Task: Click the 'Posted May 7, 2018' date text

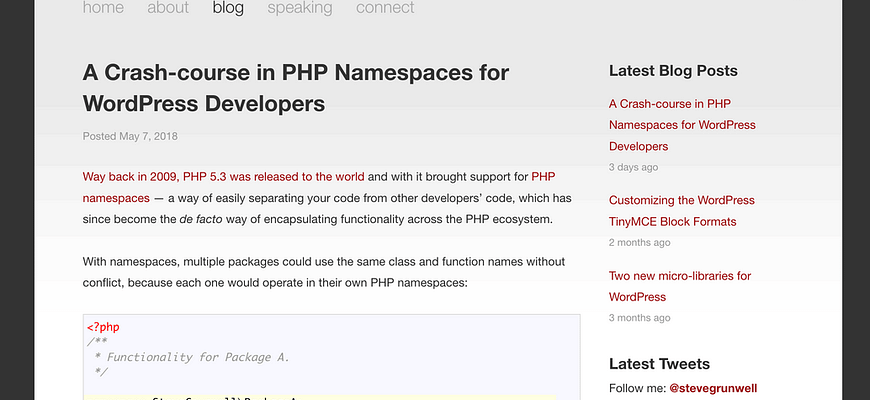Action: 130,136
